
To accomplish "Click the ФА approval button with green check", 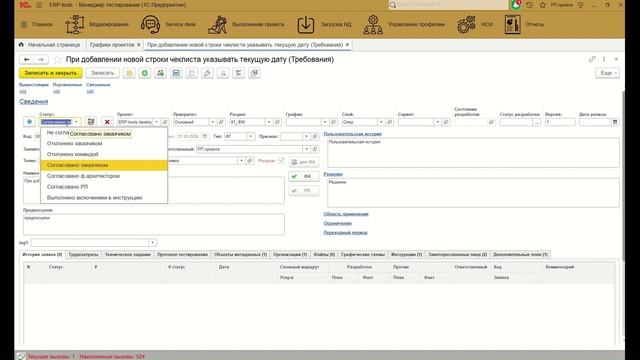I will (x=304, y=176).
